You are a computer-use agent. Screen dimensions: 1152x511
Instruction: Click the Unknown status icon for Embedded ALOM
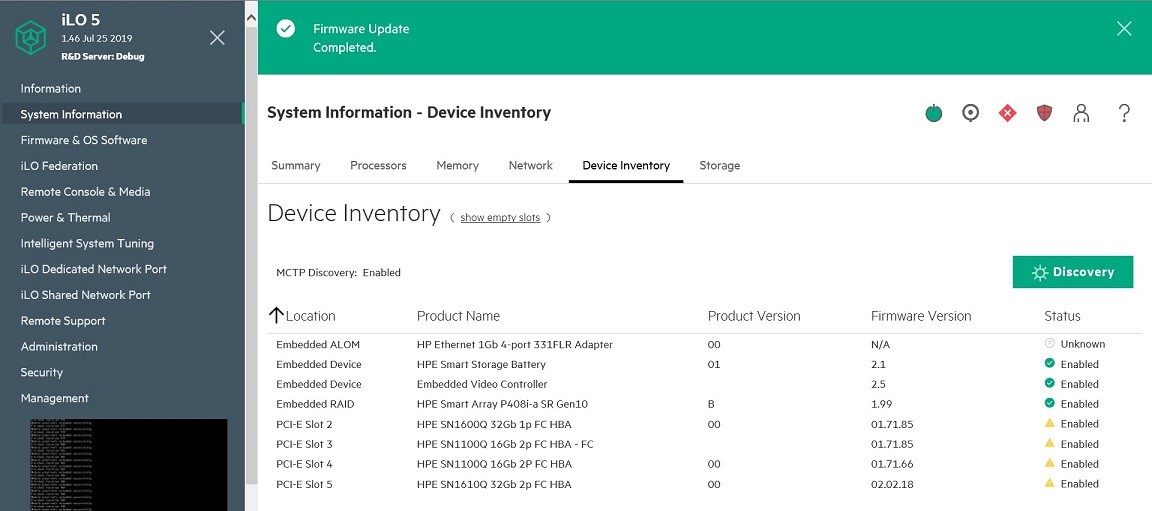pos(1049,343)
